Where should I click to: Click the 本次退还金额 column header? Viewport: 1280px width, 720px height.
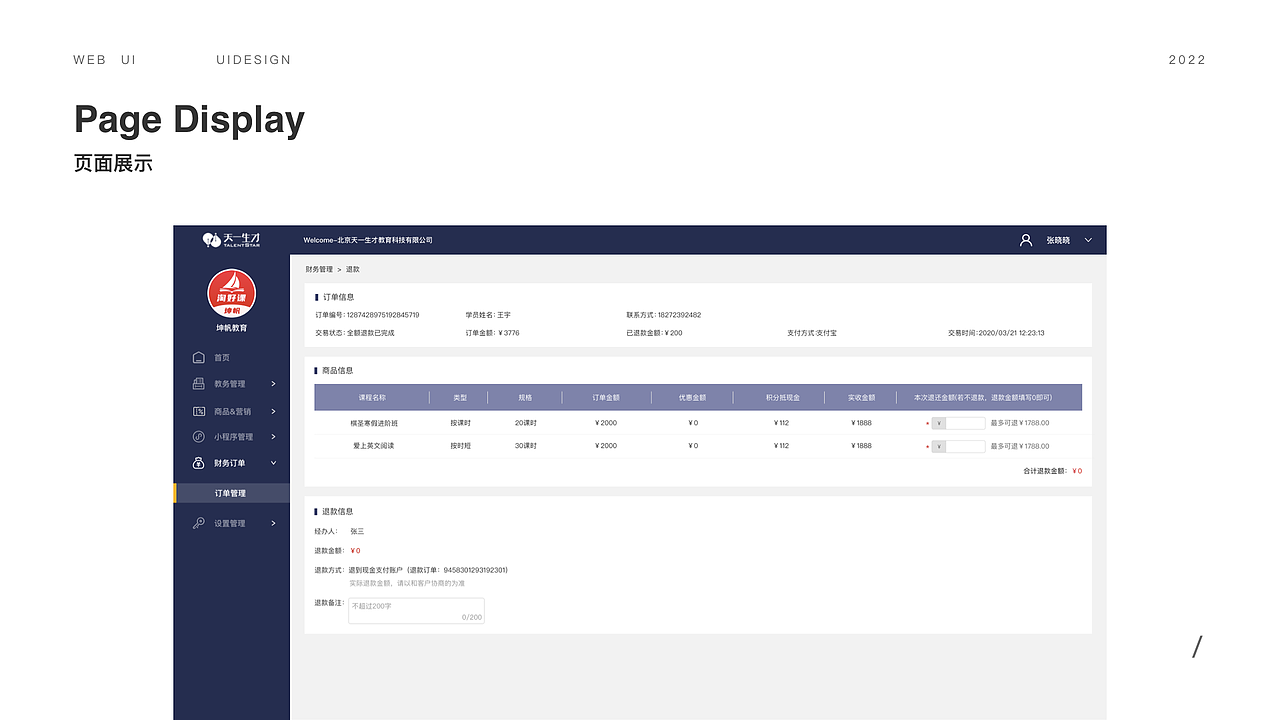pyautogui.click(x=983, y=397)
